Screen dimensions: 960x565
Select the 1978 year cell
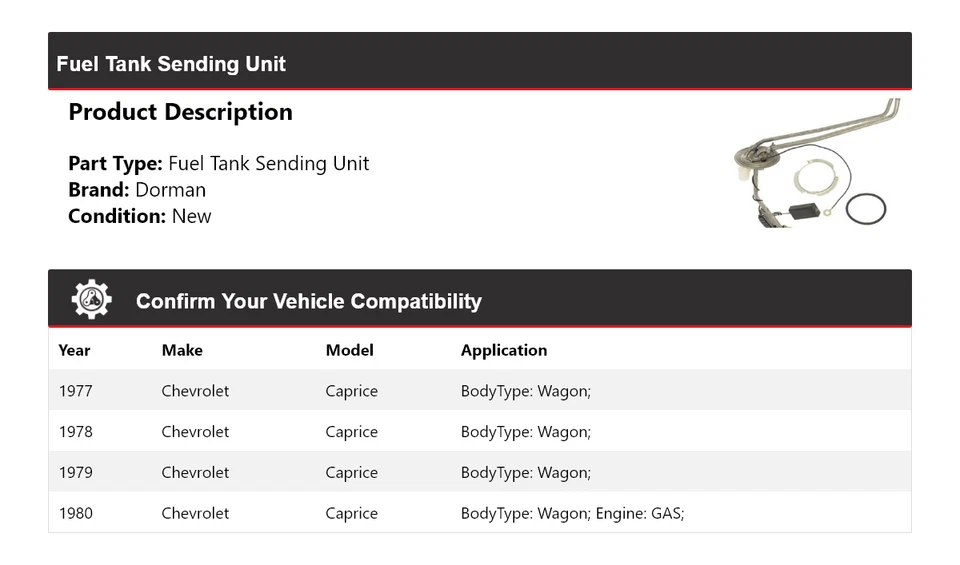[75, 432]
